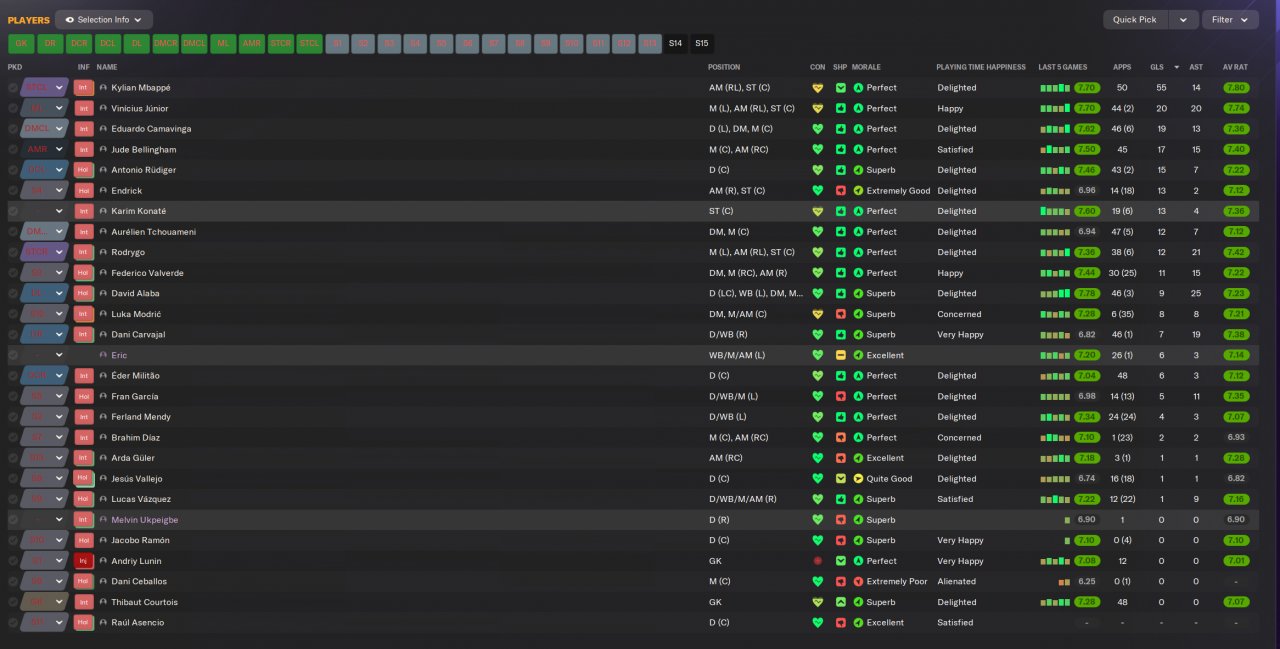Screen dimensions: 1280x649
Task: Toggle picked checkmark for Kylian Mbappé
Action: click(x=13, y=88)
